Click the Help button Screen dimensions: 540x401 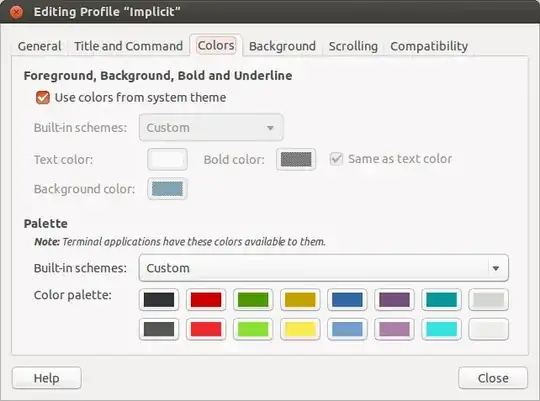pos(46,378)
